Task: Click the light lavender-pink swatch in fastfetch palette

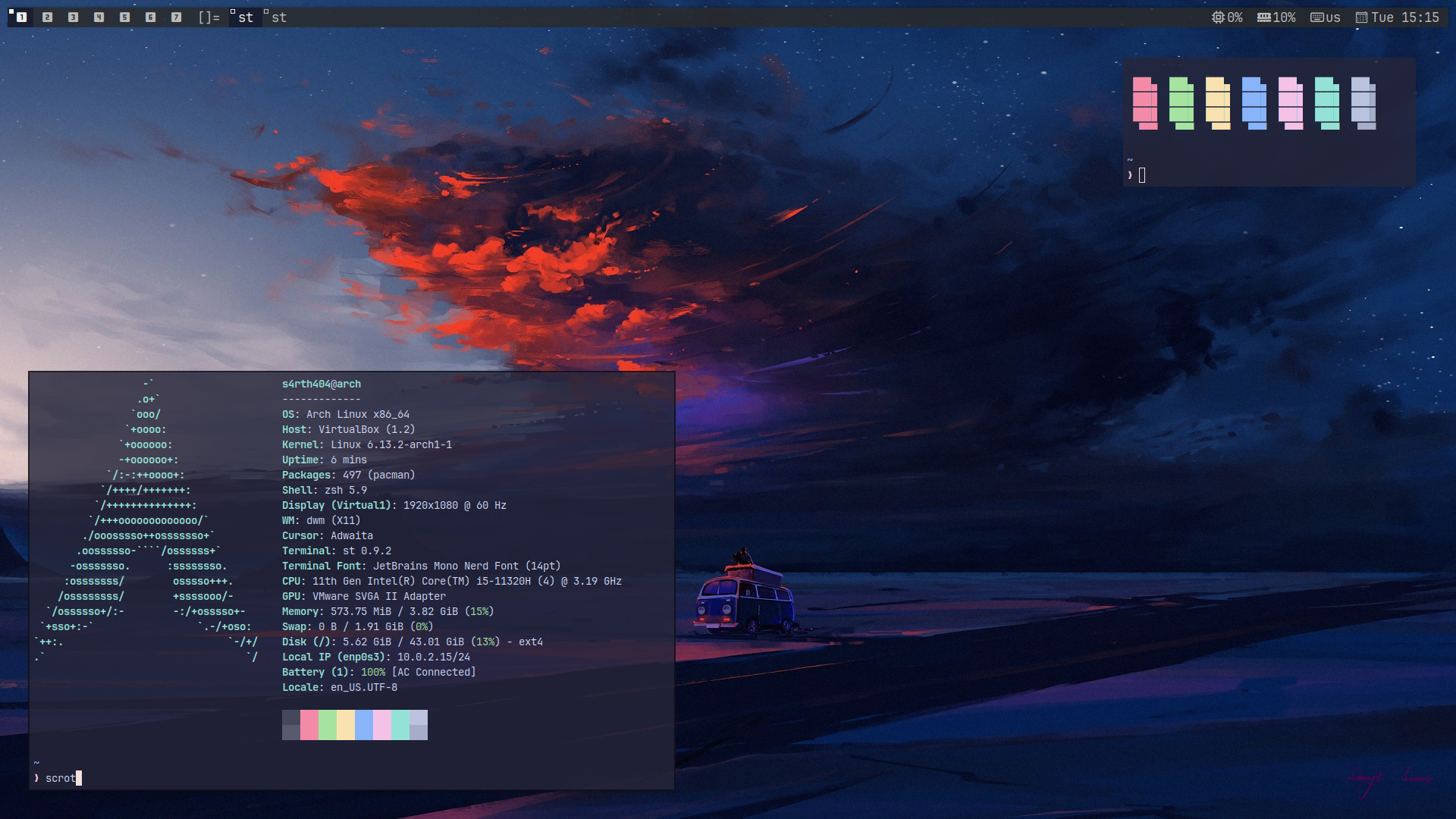Action: [x=382, y=725]
